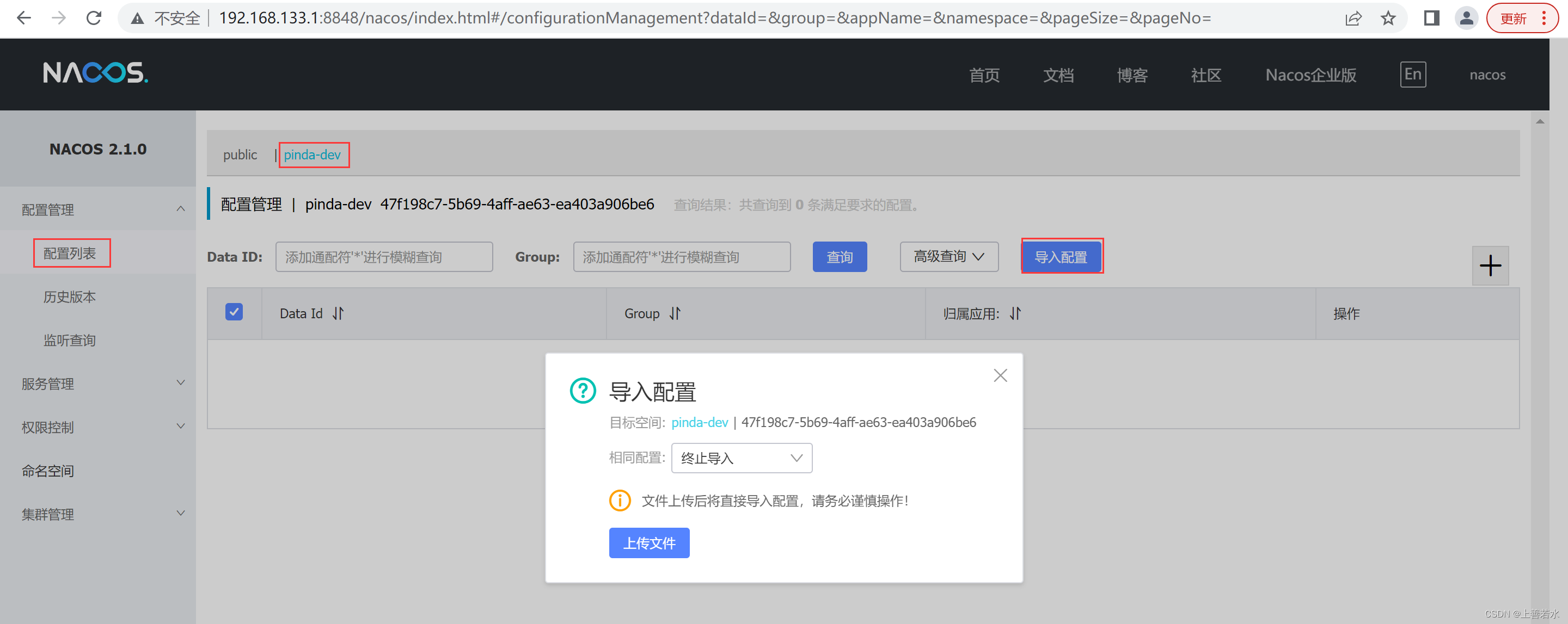Click the browser address bar URL

pyautogui.click(x=715, y=18)
